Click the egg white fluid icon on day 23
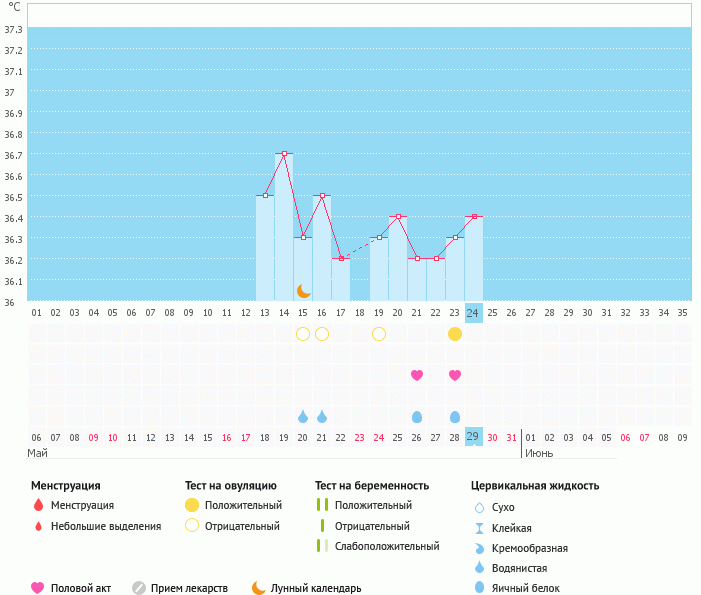The width and height of the screenshot is (701, 595). (x=455, y=416)
